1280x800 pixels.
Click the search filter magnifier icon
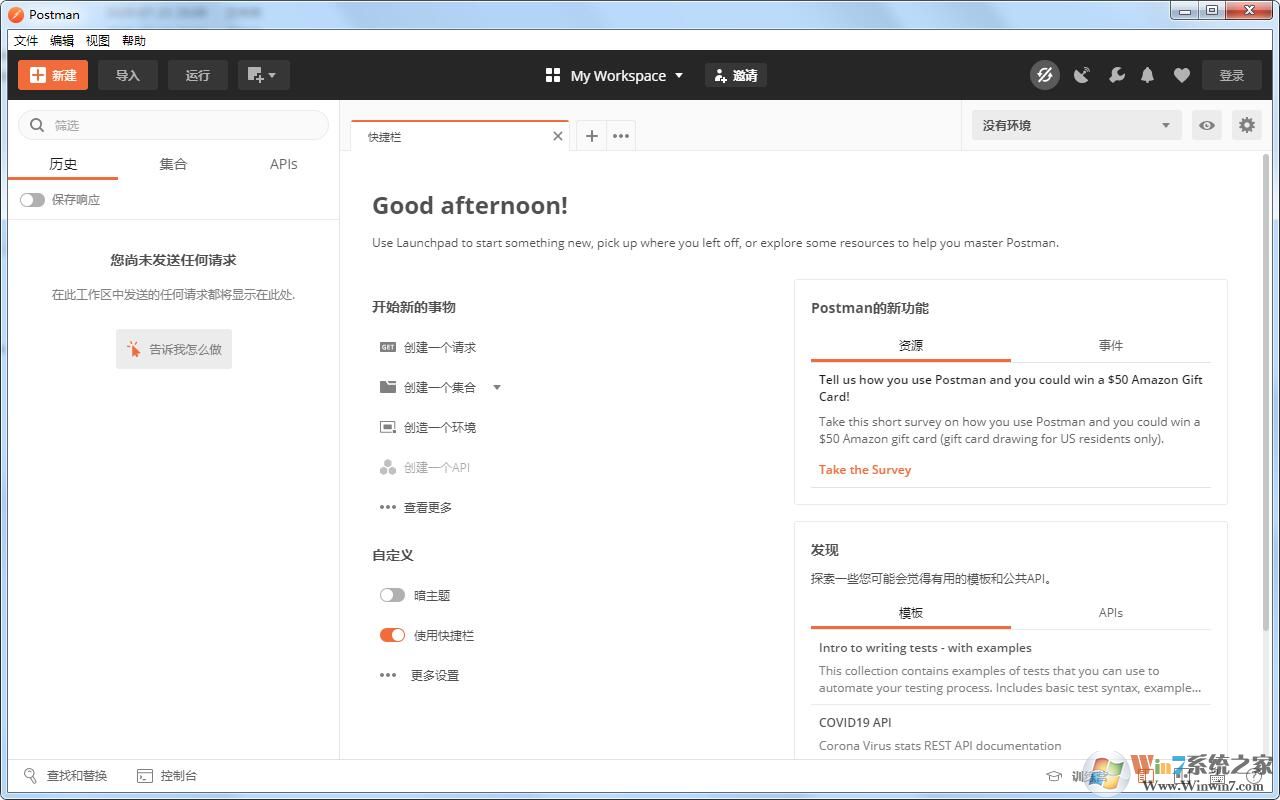[37, 124]
